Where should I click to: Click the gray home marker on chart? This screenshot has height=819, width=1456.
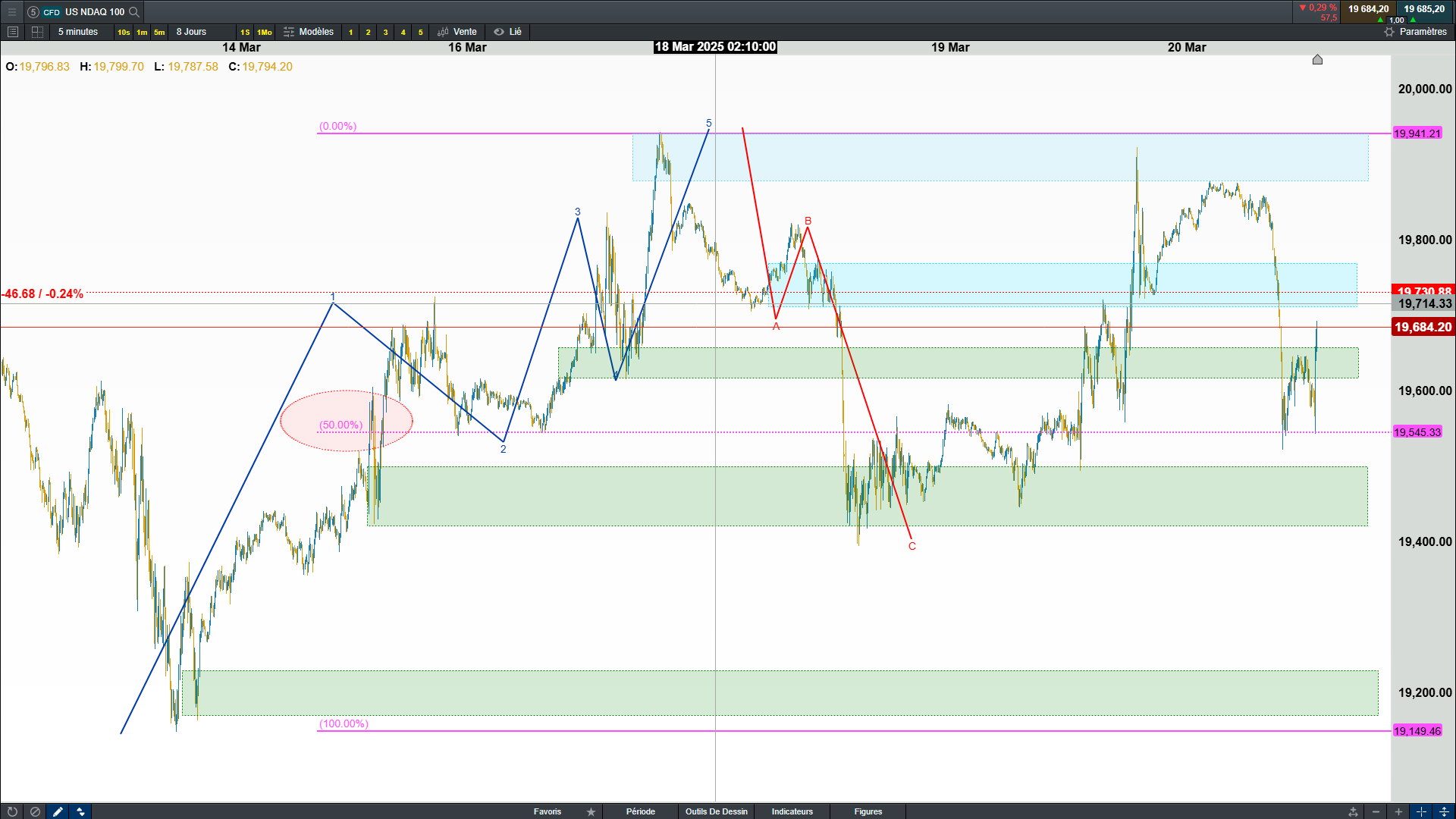[x=1317, y=59]
